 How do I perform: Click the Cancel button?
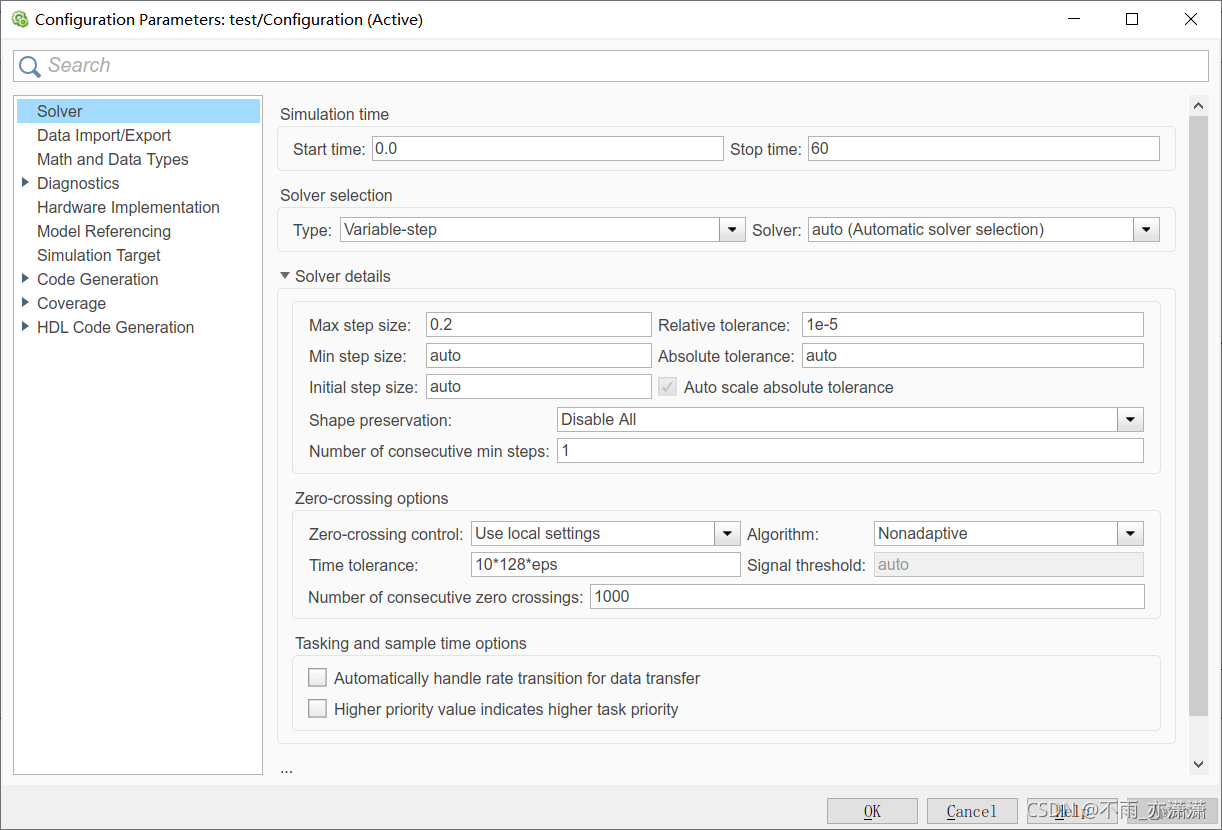click(971, 811)
